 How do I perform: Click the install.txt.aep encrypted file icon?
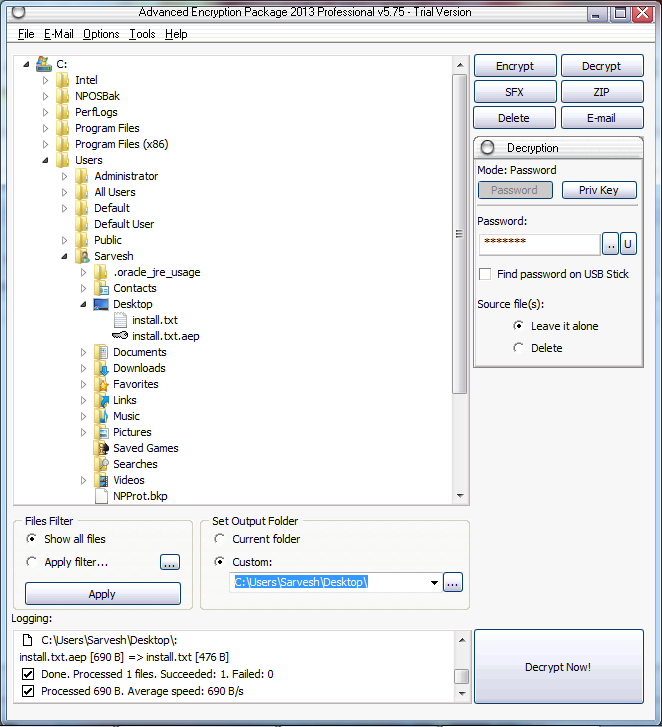[120, 336]
